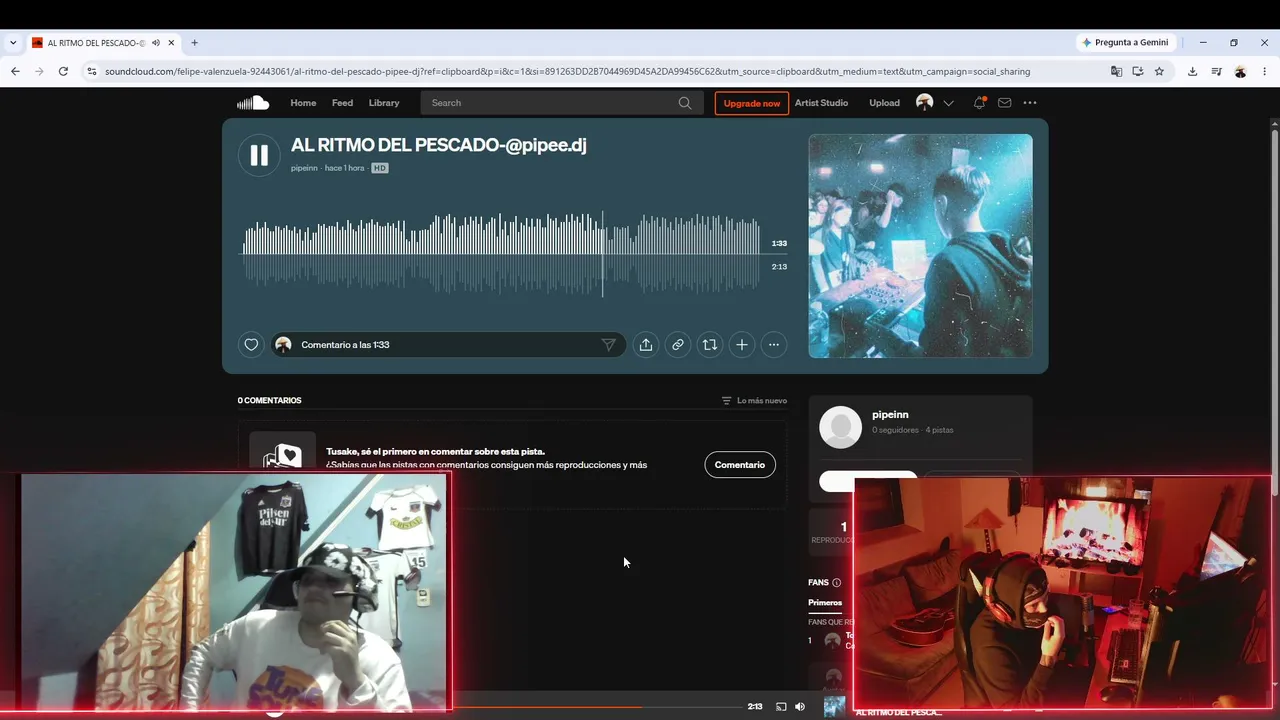Open Chrome media control icon
This screenshot has width=1280, height=720.
[x=1216, y=71]
